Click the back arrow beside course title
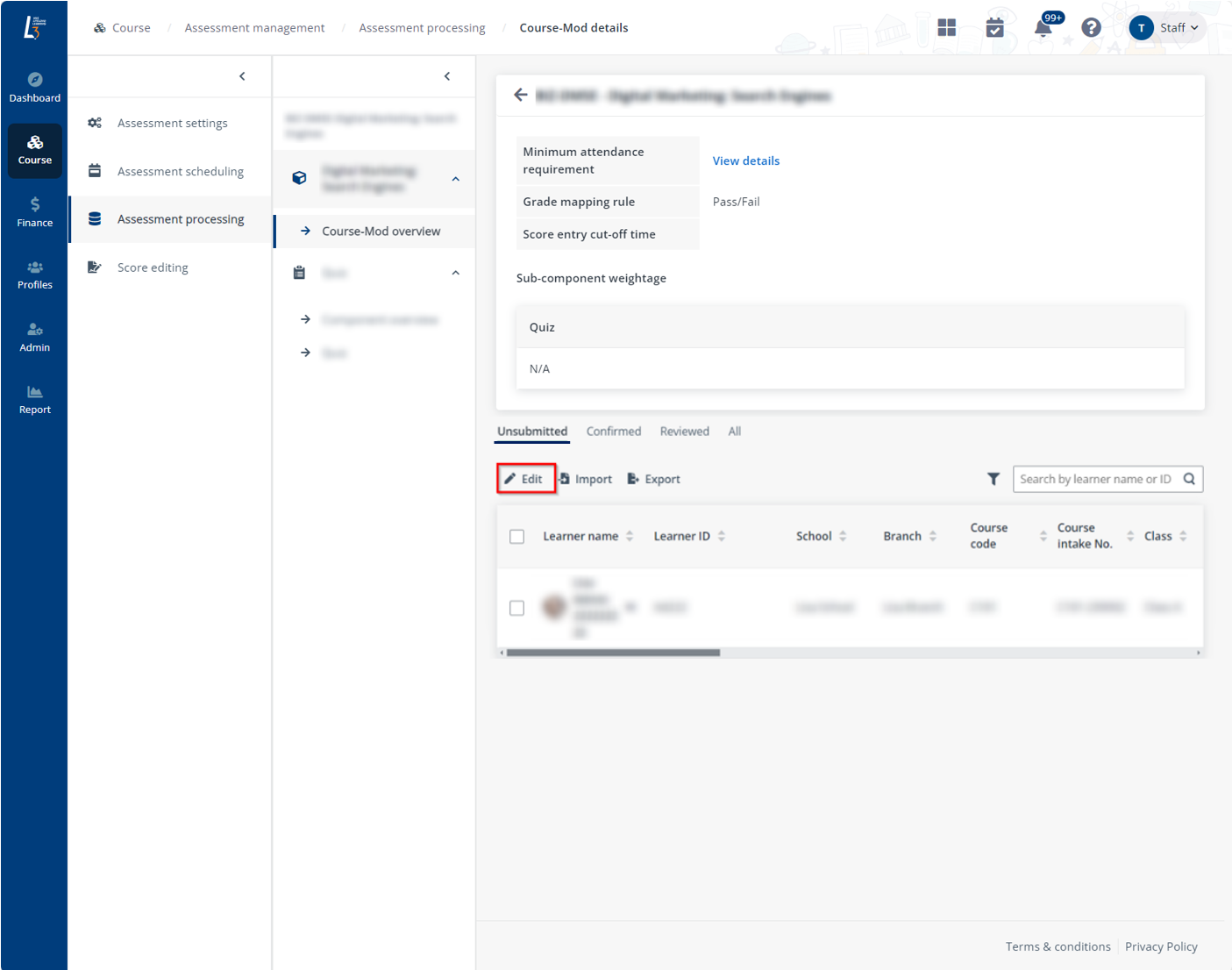The image size is (1232, 970). tap(521, 95)
